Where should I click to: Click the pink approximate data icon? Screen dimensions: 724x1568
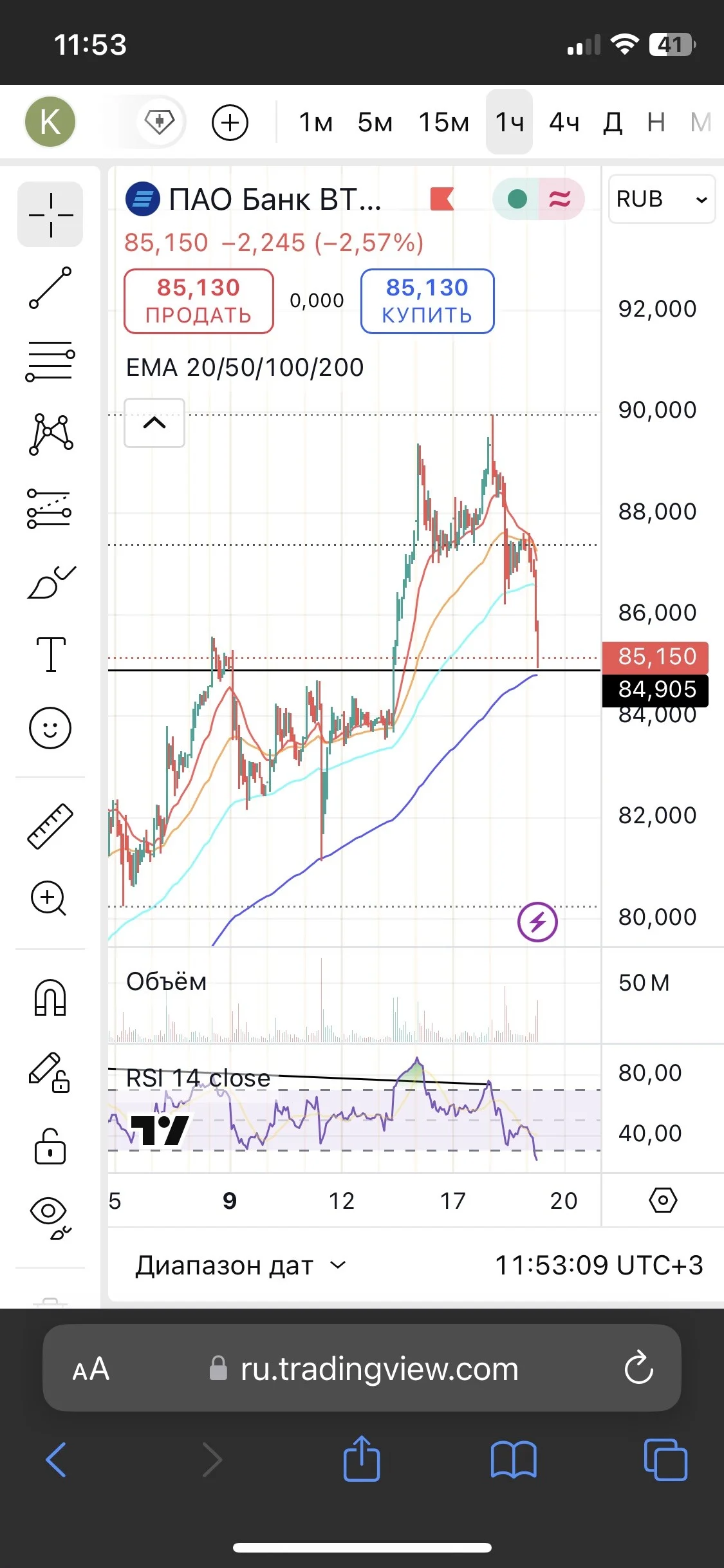560,199
